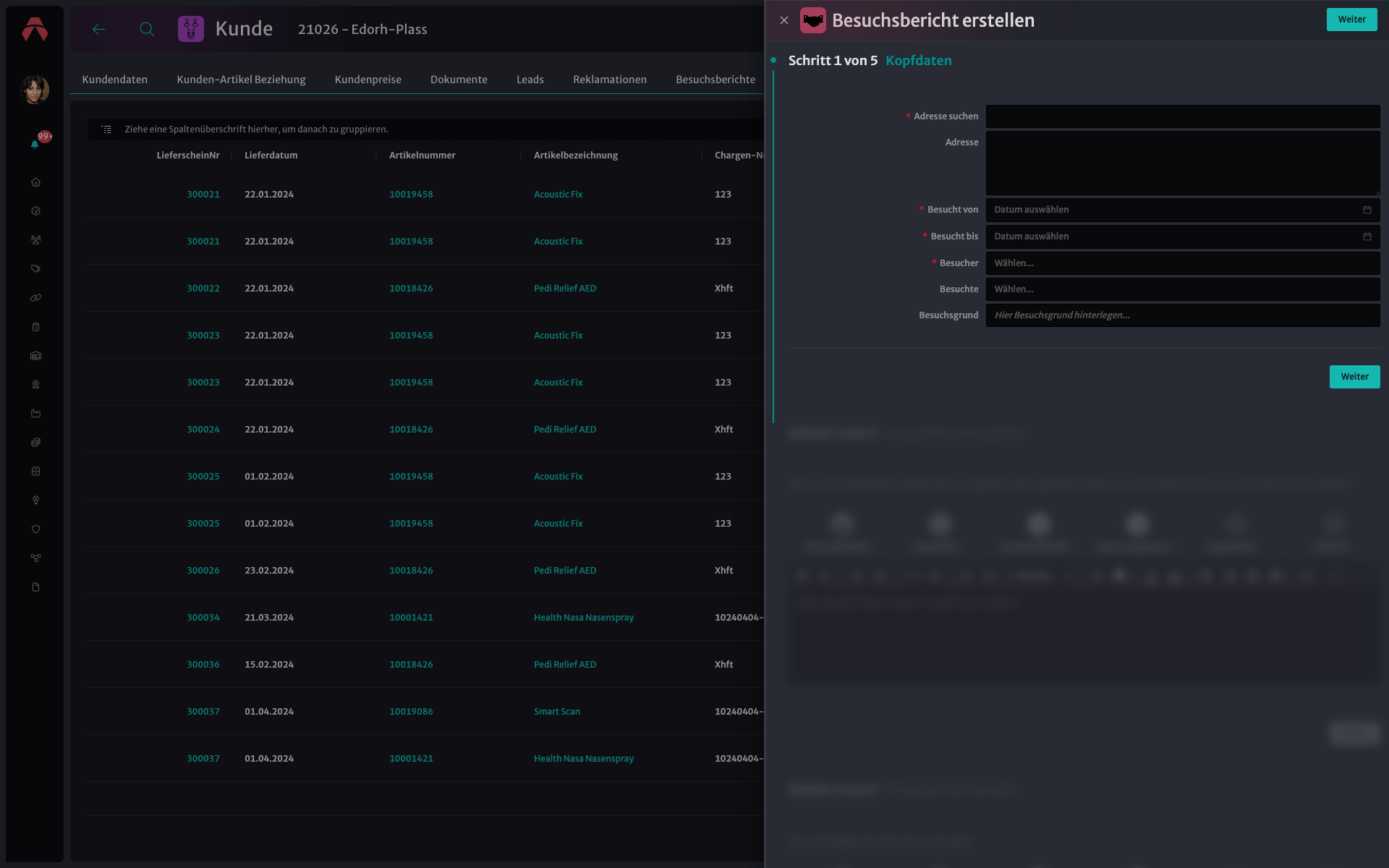
Task: Open notifications bell with 99+ badge
Action: coord(35,143)
